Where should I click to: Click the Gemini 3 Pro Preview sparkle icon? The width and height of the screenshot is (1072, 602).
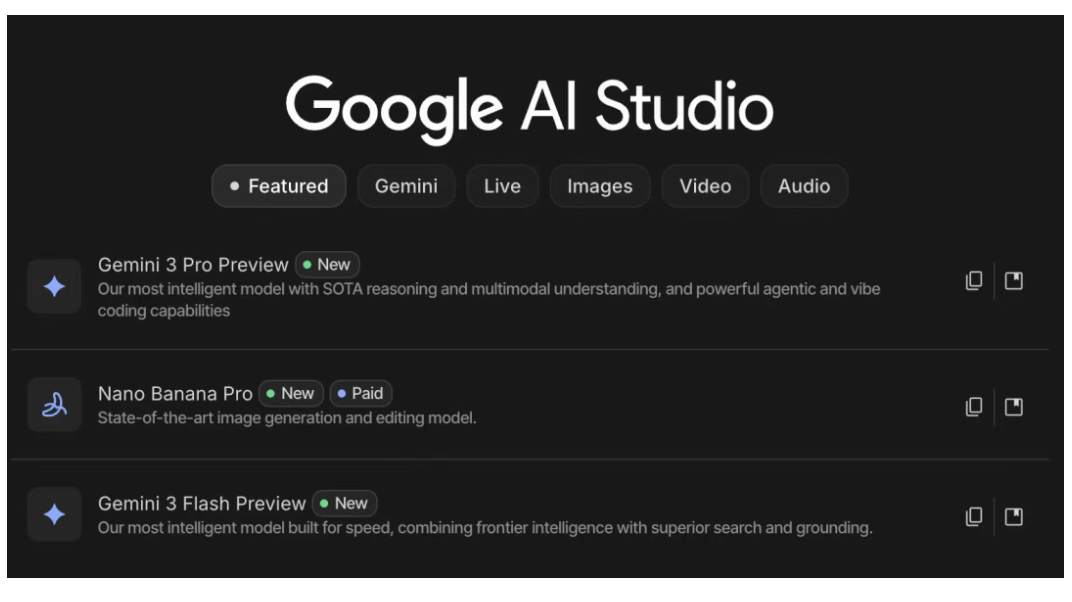point(54,287)
